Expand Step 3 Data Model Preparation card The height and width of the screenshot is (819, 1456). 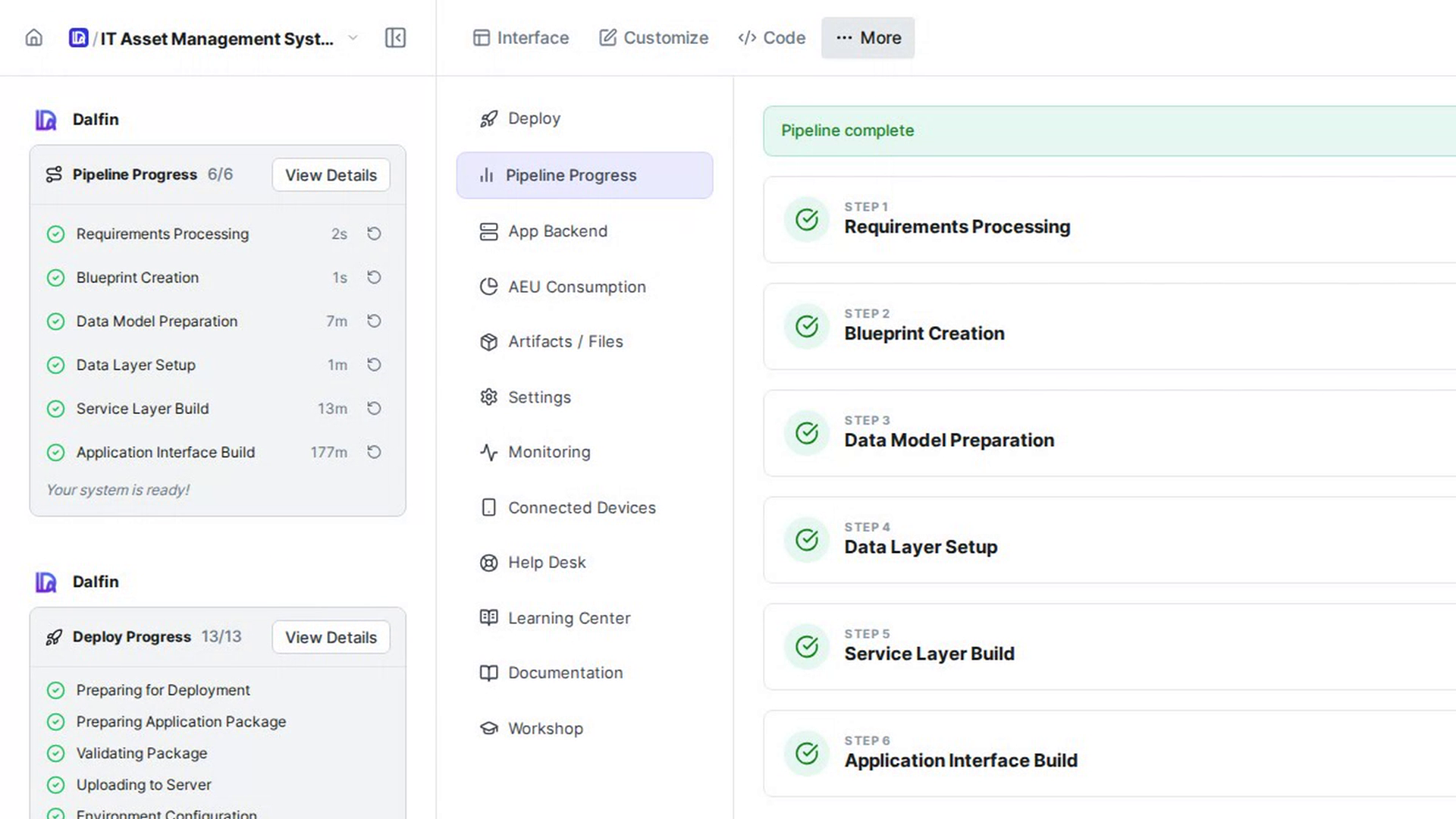tap(1109, 433)
